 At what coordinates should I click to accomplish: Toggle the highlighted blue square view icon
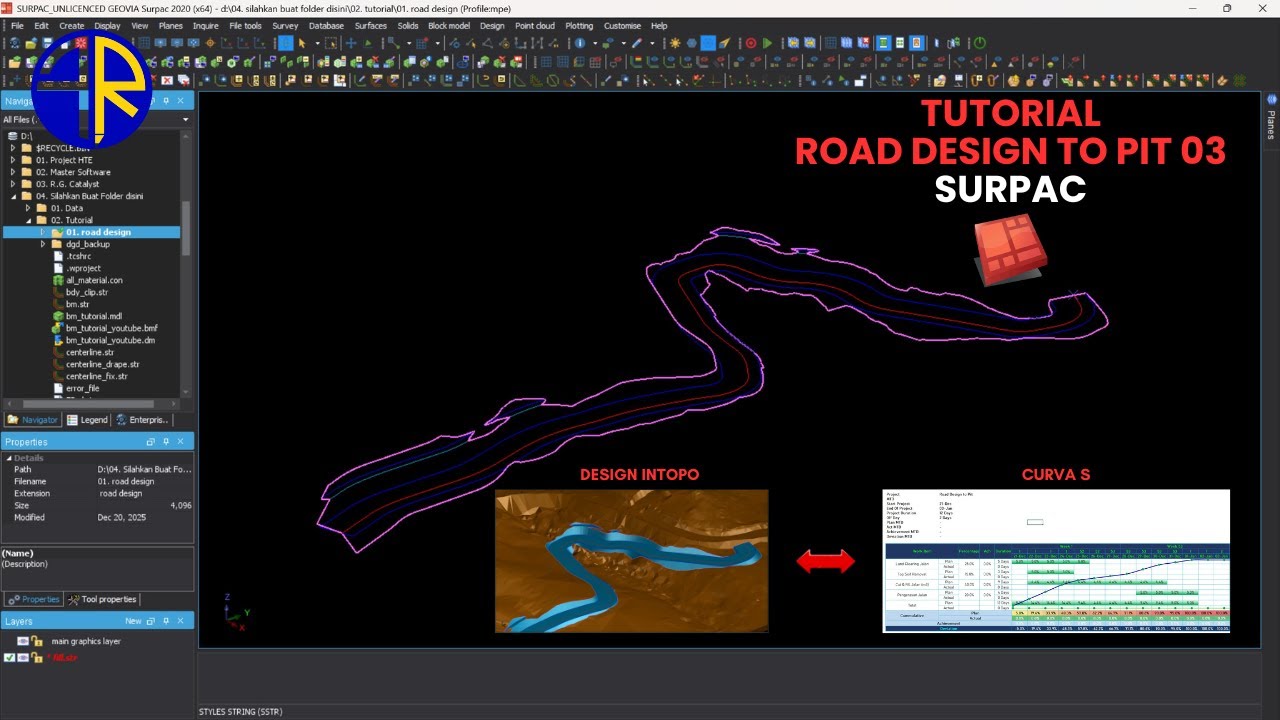708,43
